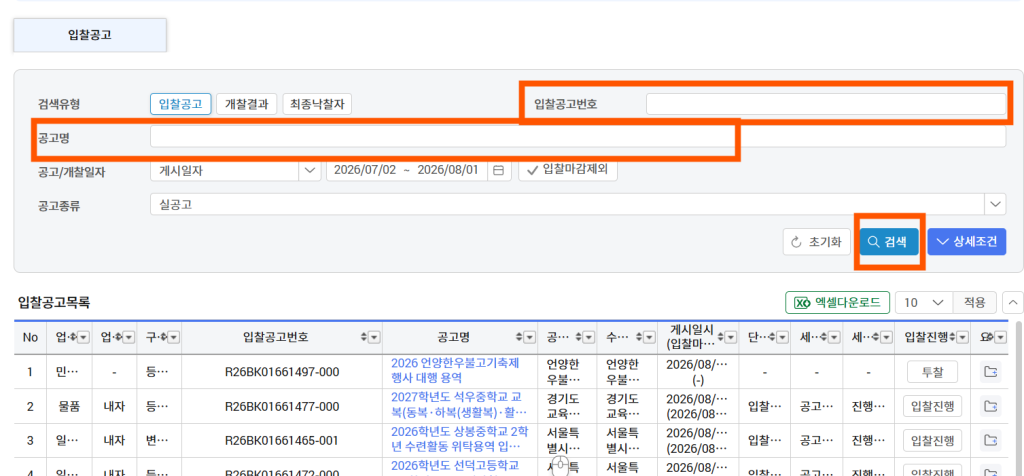The width and height of the screenshot is (1024, 476).
Task: Switch to the 입찰공고 tab
Action: pyautogui.click(x=89, y=35)
